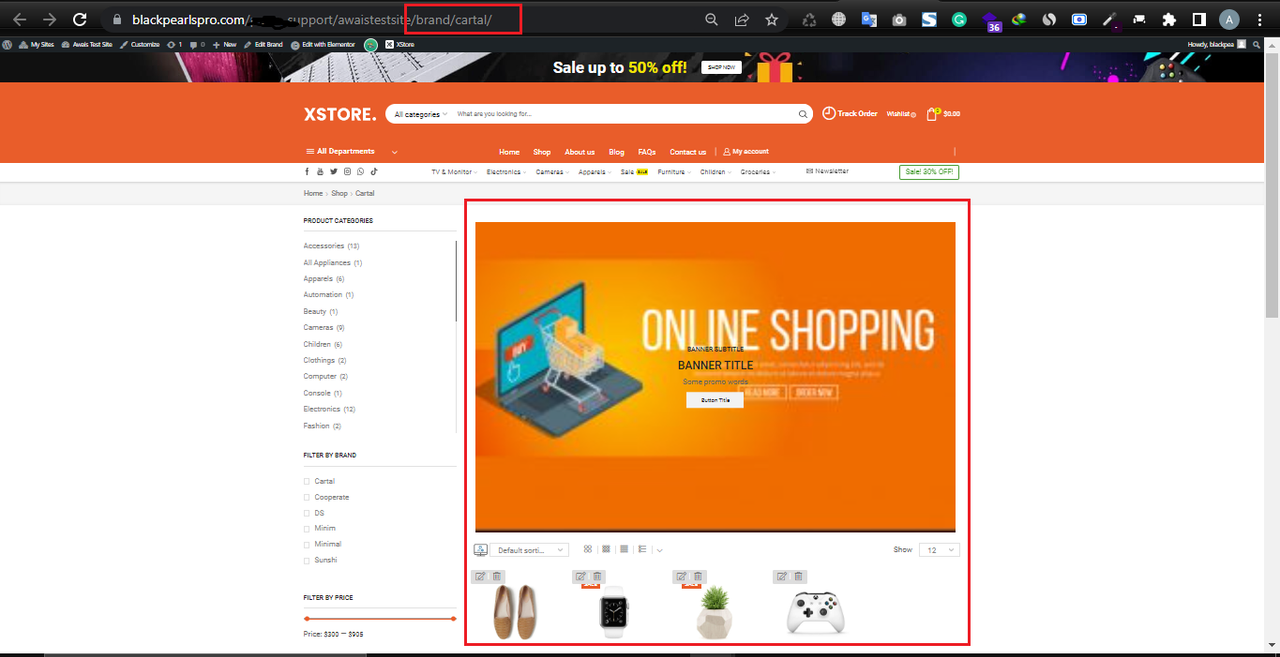This screenshot has width=1280, height=657.
Task: Click the browser zoom magnifier icon
Action: pos(712,19)
